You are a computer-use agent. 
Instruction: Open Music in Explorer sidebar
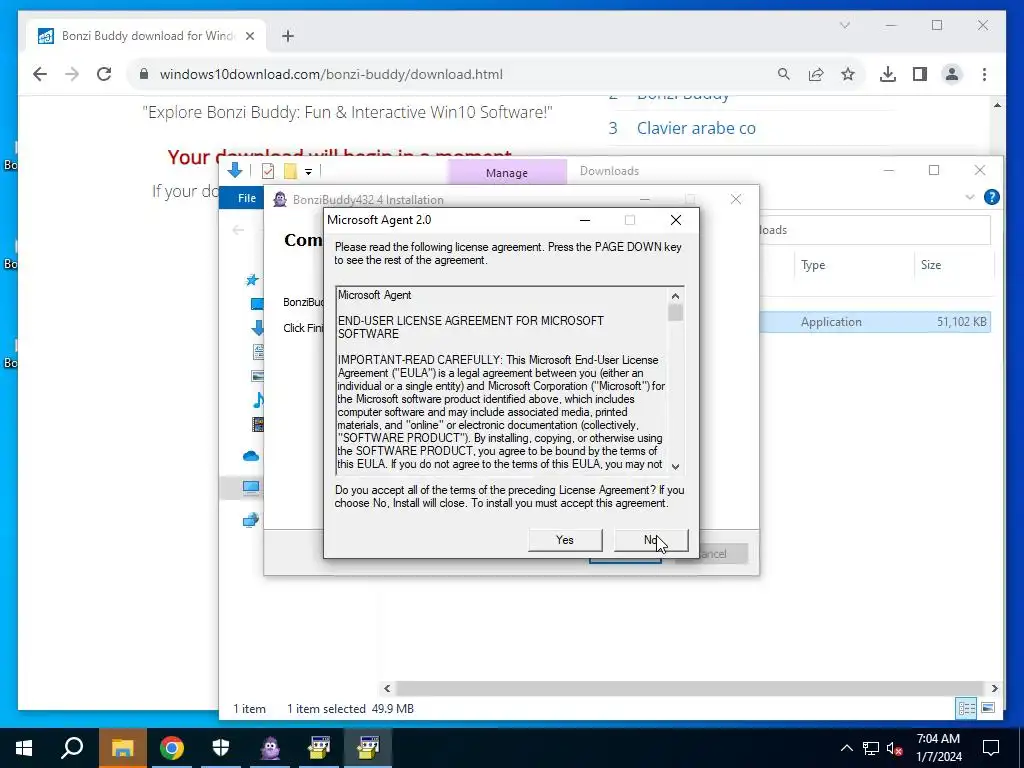[258, 400]
